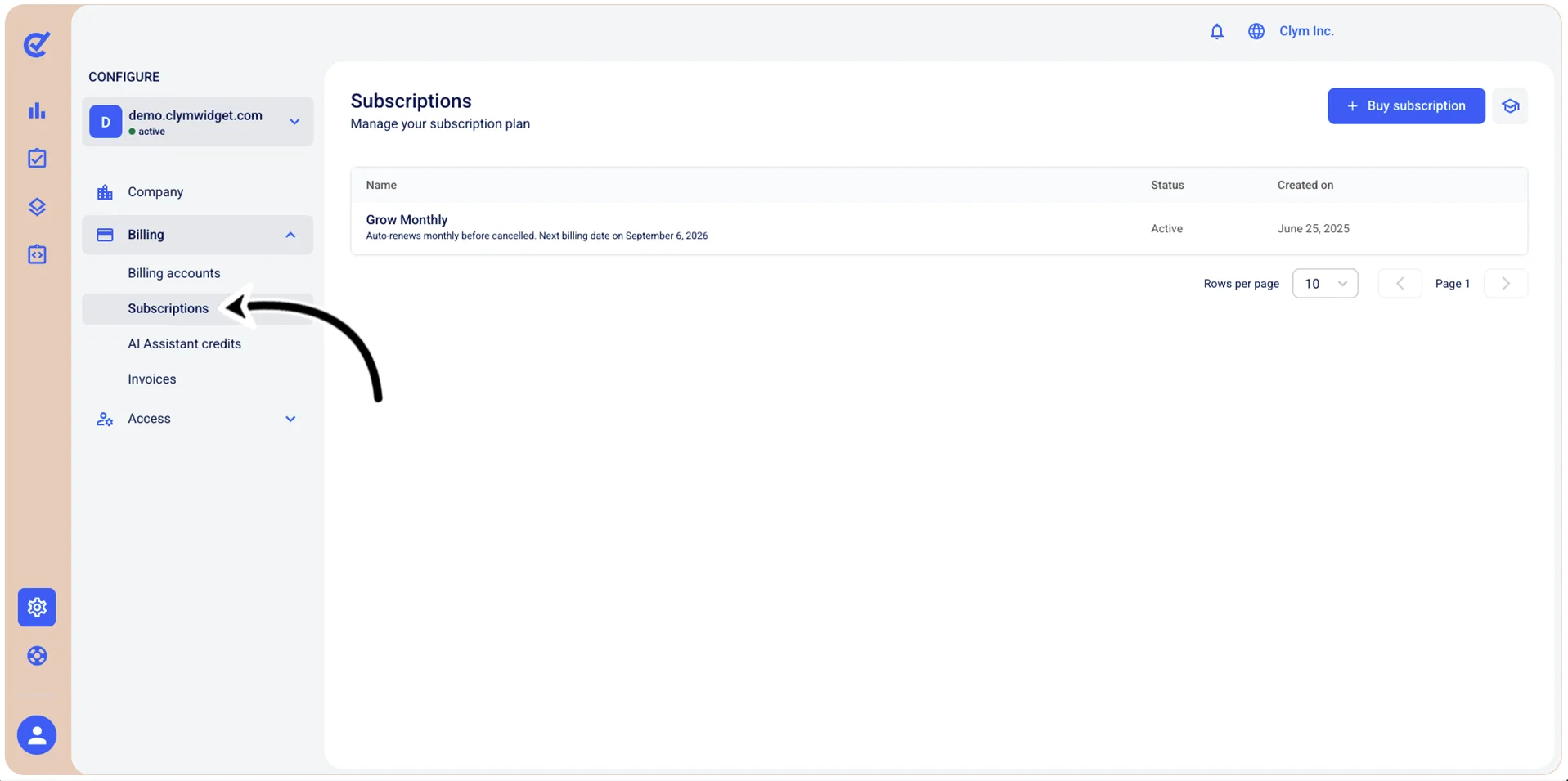1568x781 pixels.
Task: Click the Access user-gear icon
Action: click(x=105, y=419)
